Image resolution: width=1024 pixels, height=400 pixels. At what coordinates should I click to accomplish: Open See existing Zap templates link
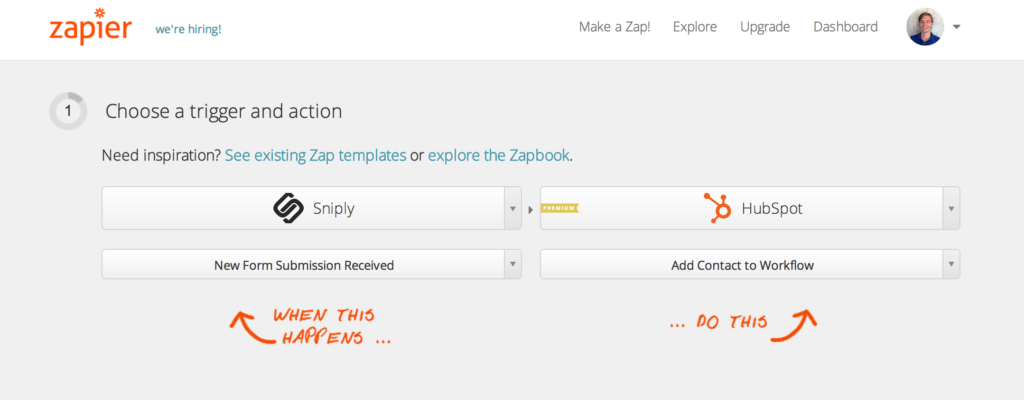315,156
